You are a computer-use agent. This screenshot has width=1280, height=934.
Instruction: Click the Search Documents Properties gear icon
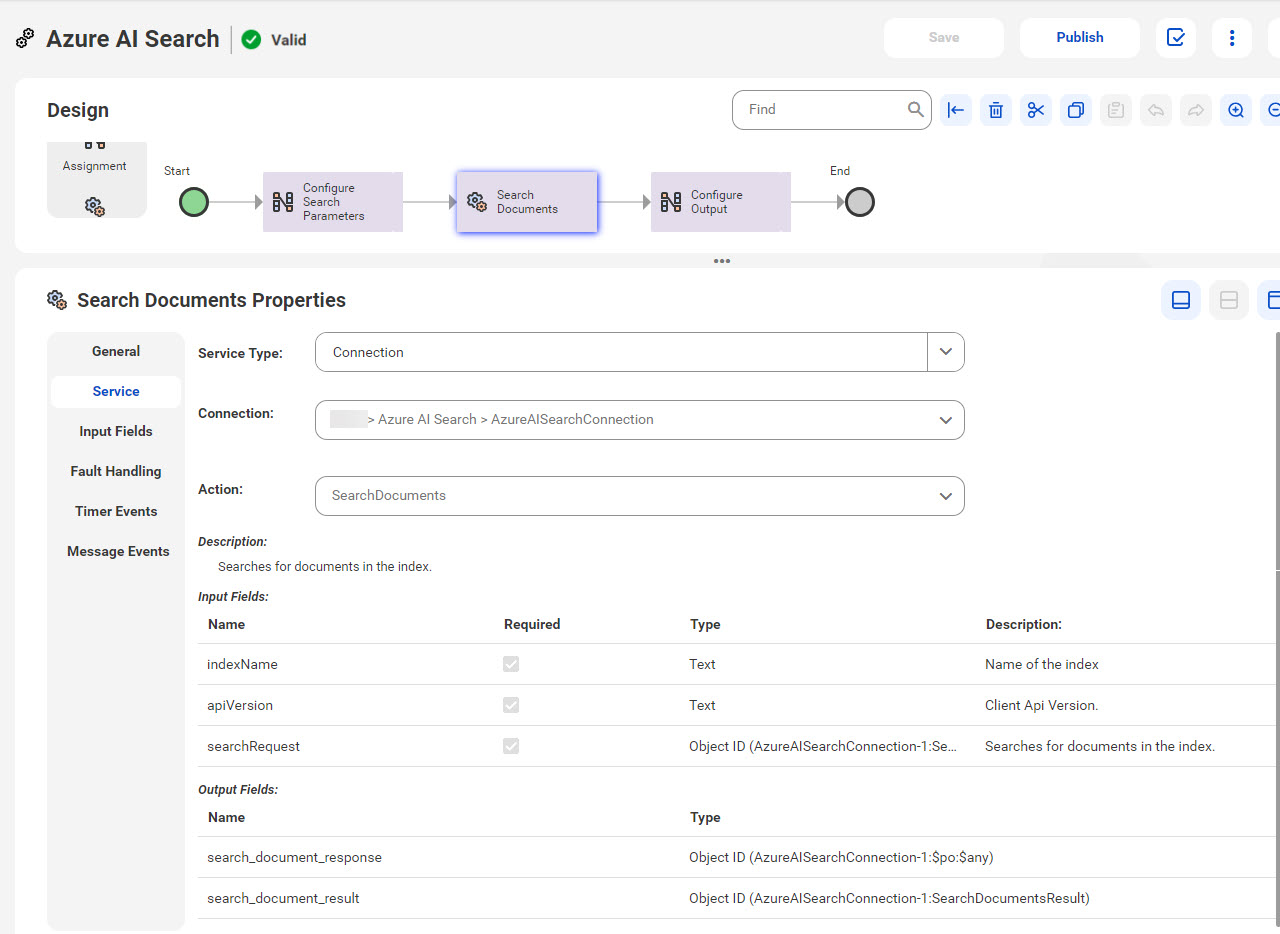pos(57,300)
